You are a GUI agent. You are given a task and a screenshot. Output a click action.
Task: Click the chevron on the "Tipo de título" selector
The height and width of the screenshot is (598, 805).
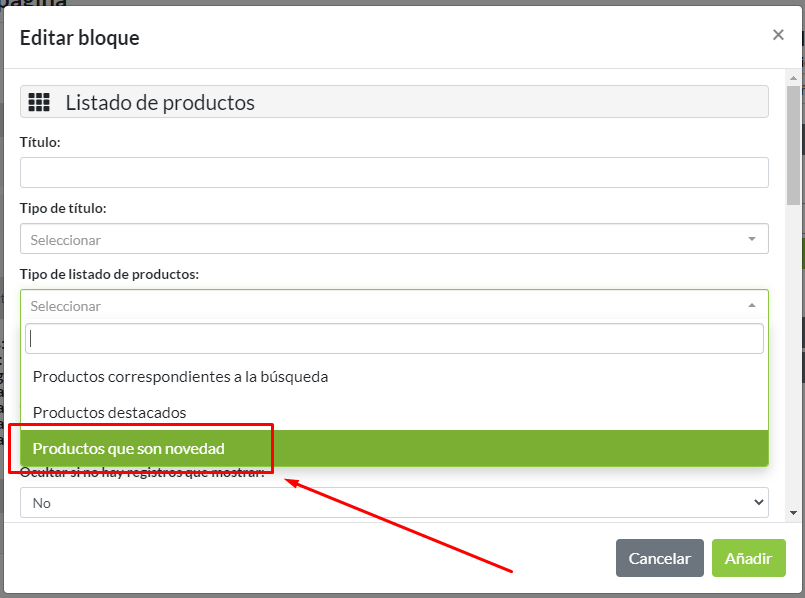pos(751,238)
